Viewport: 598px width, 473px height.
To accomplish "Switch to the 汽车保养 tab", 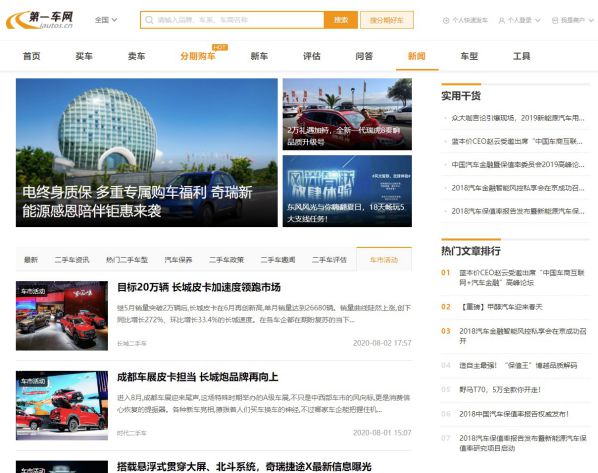I will (x=178, y=260).
